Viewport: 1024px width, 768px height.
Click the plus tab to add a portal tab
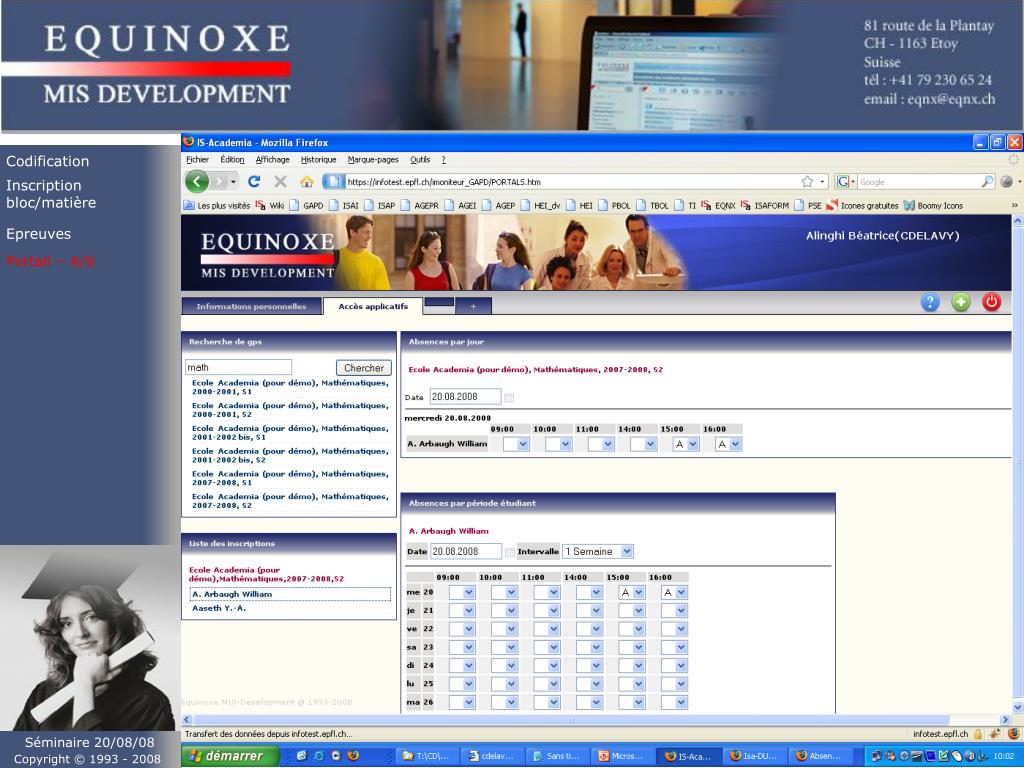[x=473, y=306]
